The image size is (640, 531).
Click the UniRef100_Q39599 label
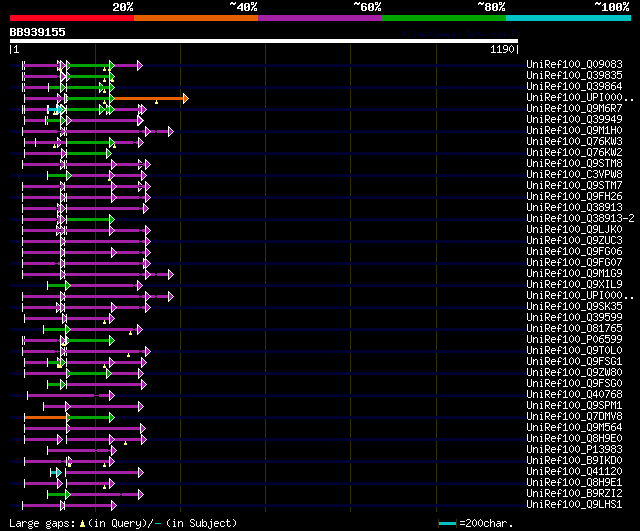click(x=574, y=318)
